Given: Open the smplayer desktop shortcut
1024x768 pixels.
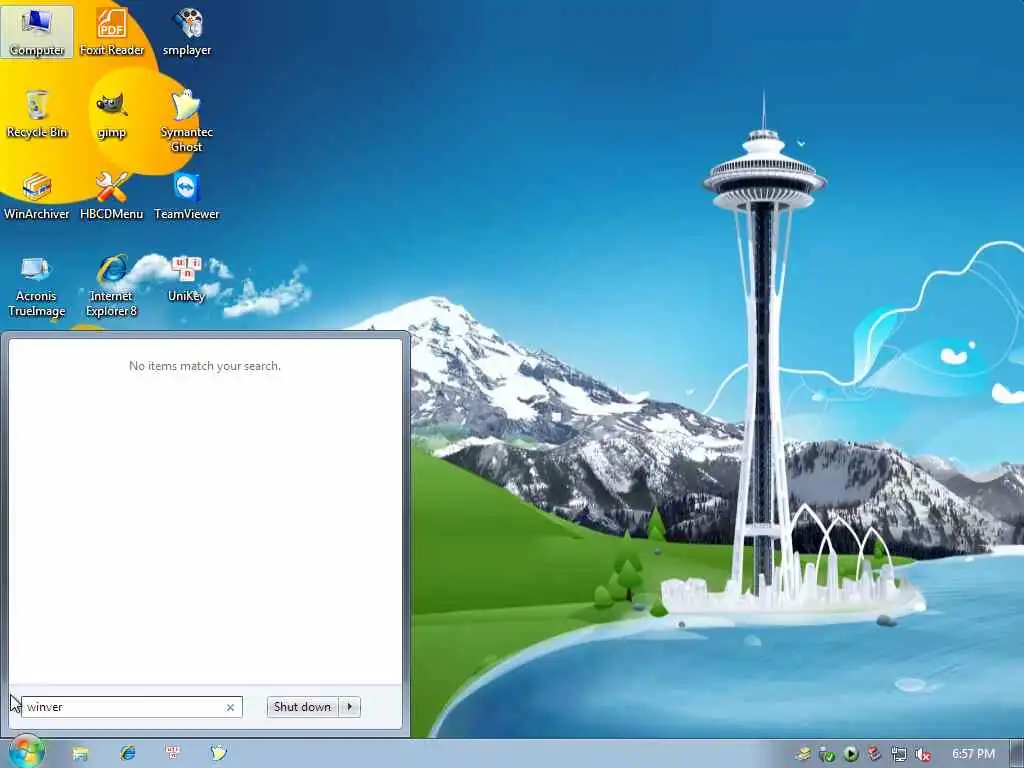Looking at the screenshot, I should [x=187, y=31].
